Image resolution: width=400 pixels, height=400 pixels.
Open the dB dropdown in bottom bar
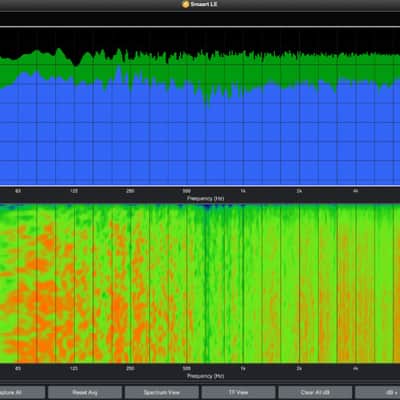378,392
